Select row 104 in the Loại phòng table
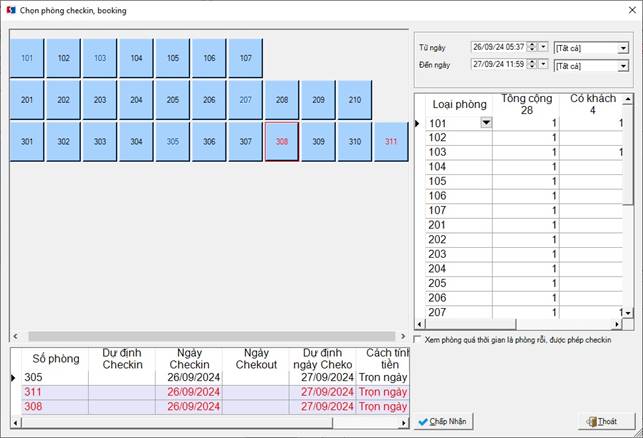This screenshot has width=643, height=438. pyautogui.click(x=524, y=167)
